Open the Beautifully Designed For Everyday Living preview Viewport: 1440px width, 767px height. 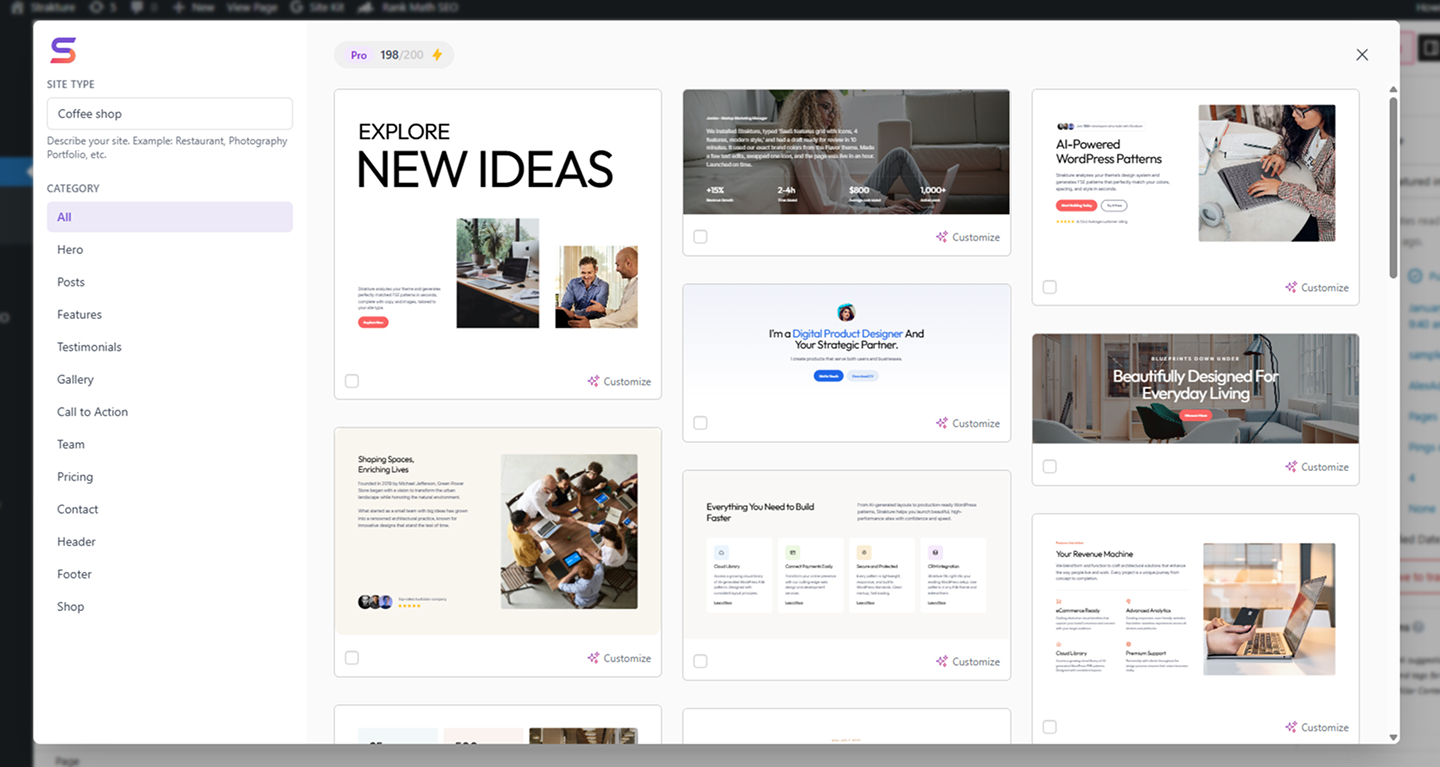tap(1196, 388)
